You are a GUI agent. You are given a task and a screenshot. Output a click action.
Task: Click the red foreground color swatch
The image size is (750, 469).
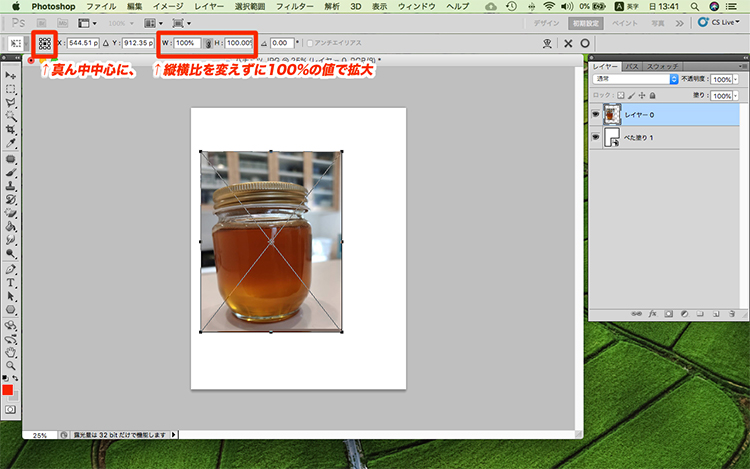point(8,390)
